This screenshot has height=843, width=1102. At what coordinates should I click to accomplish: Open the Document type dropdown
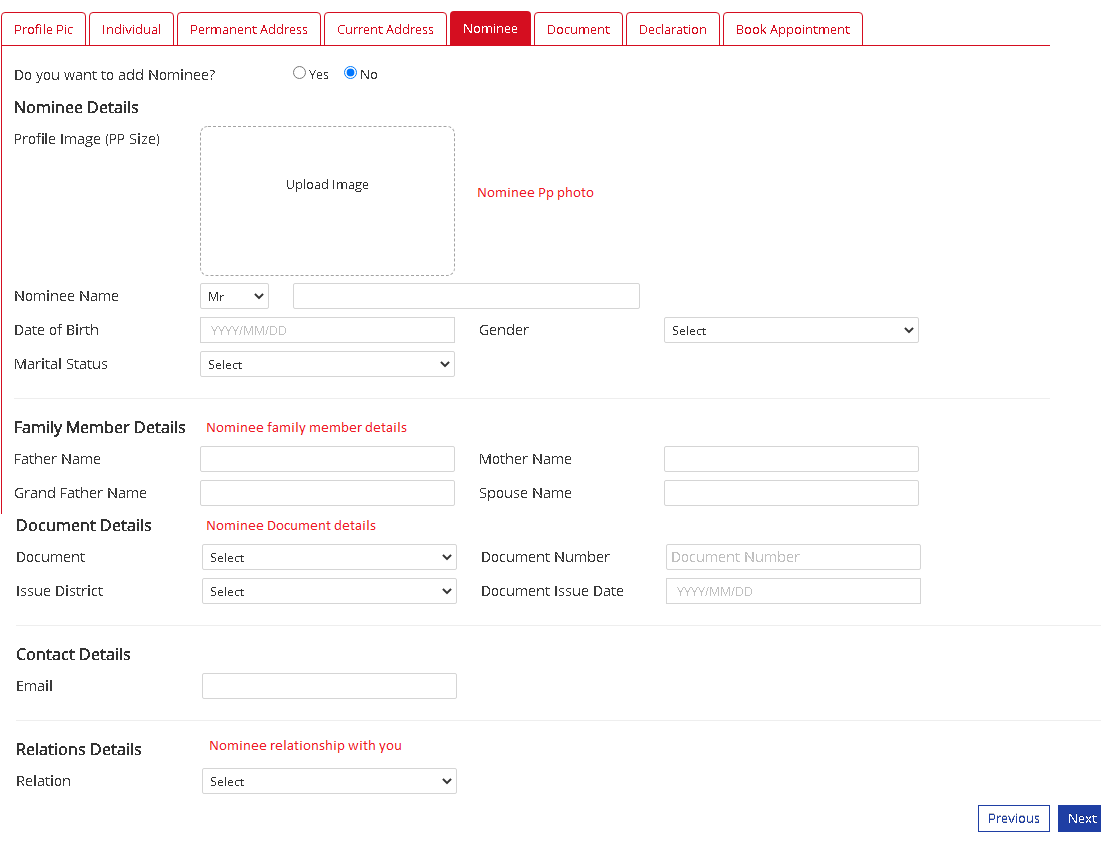pyautogui.click(x=329, y=558)
